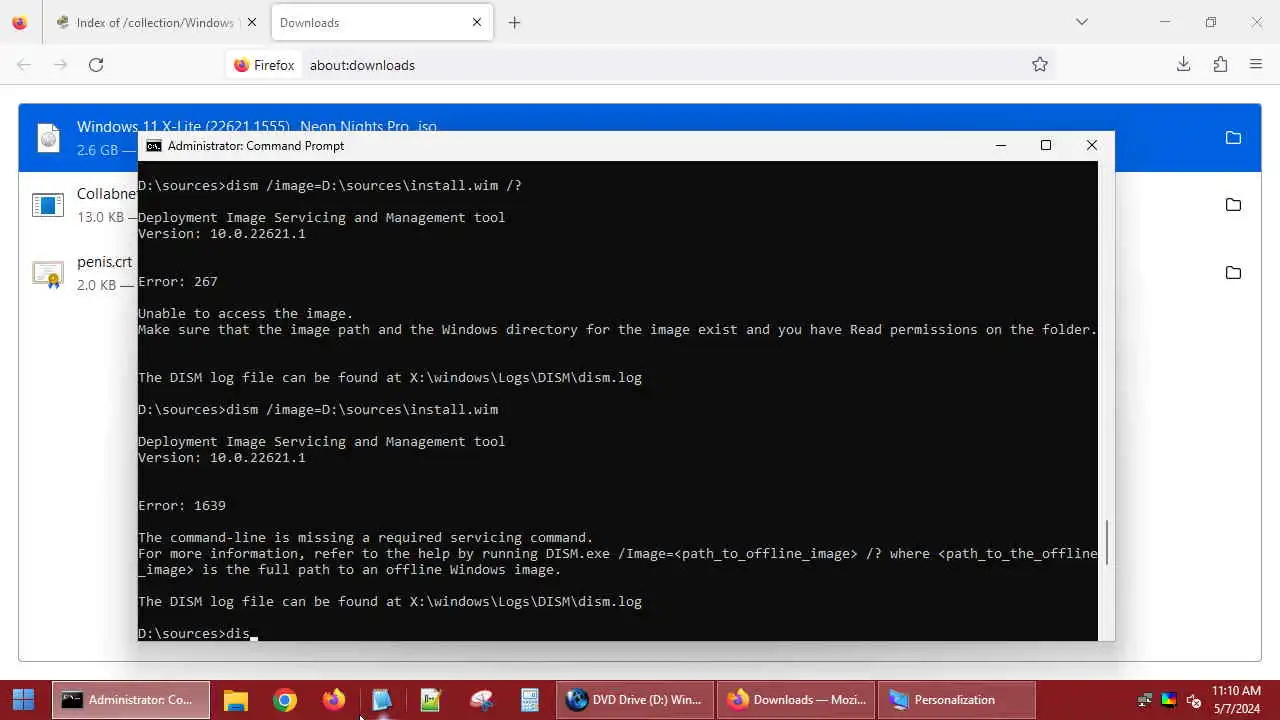Click the Windows 11 X-Lite ISO file icon
The image size is (1280, 720).
pos(48,138)
